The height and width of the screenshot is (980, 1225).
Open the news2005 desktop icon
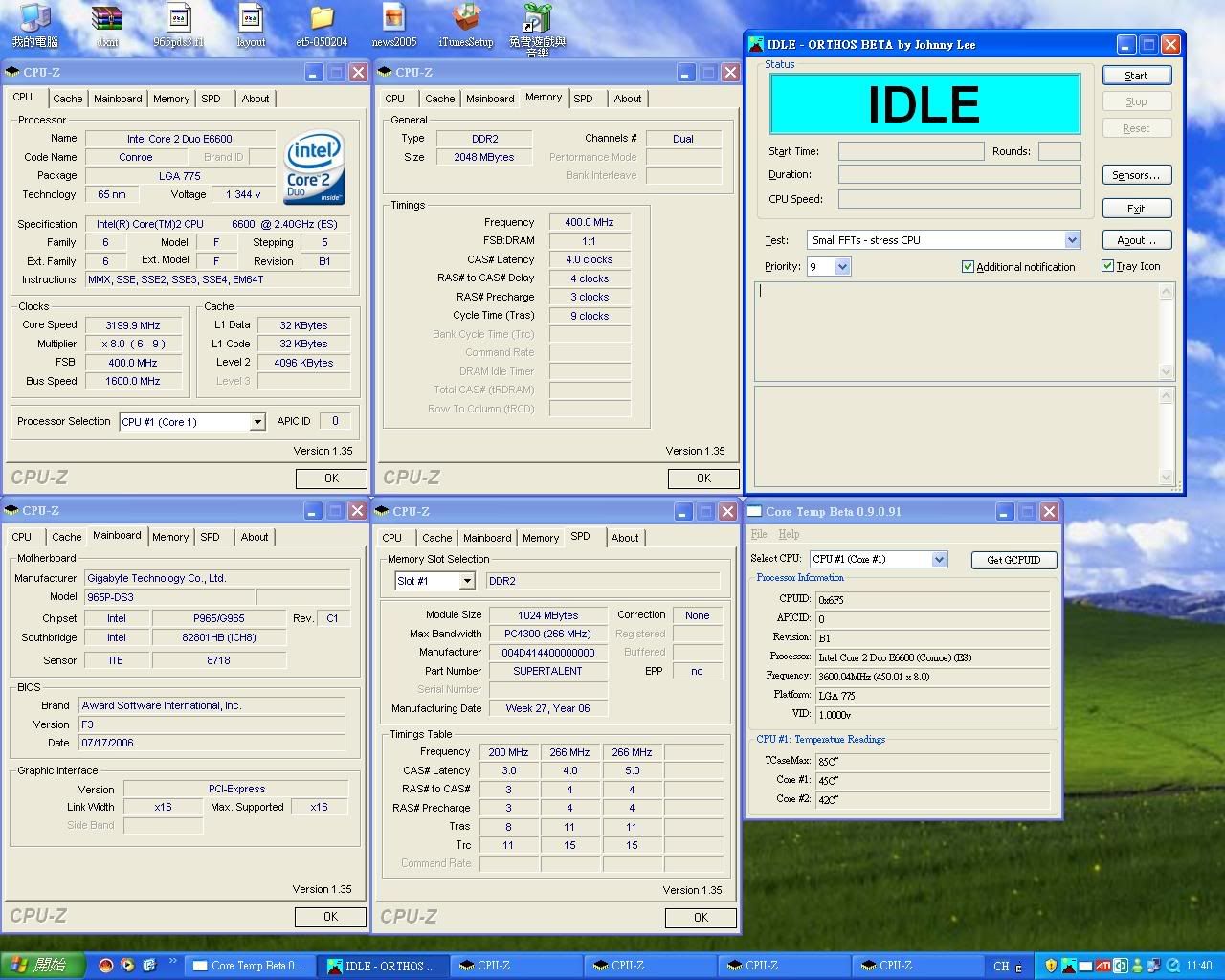(393, 19)
